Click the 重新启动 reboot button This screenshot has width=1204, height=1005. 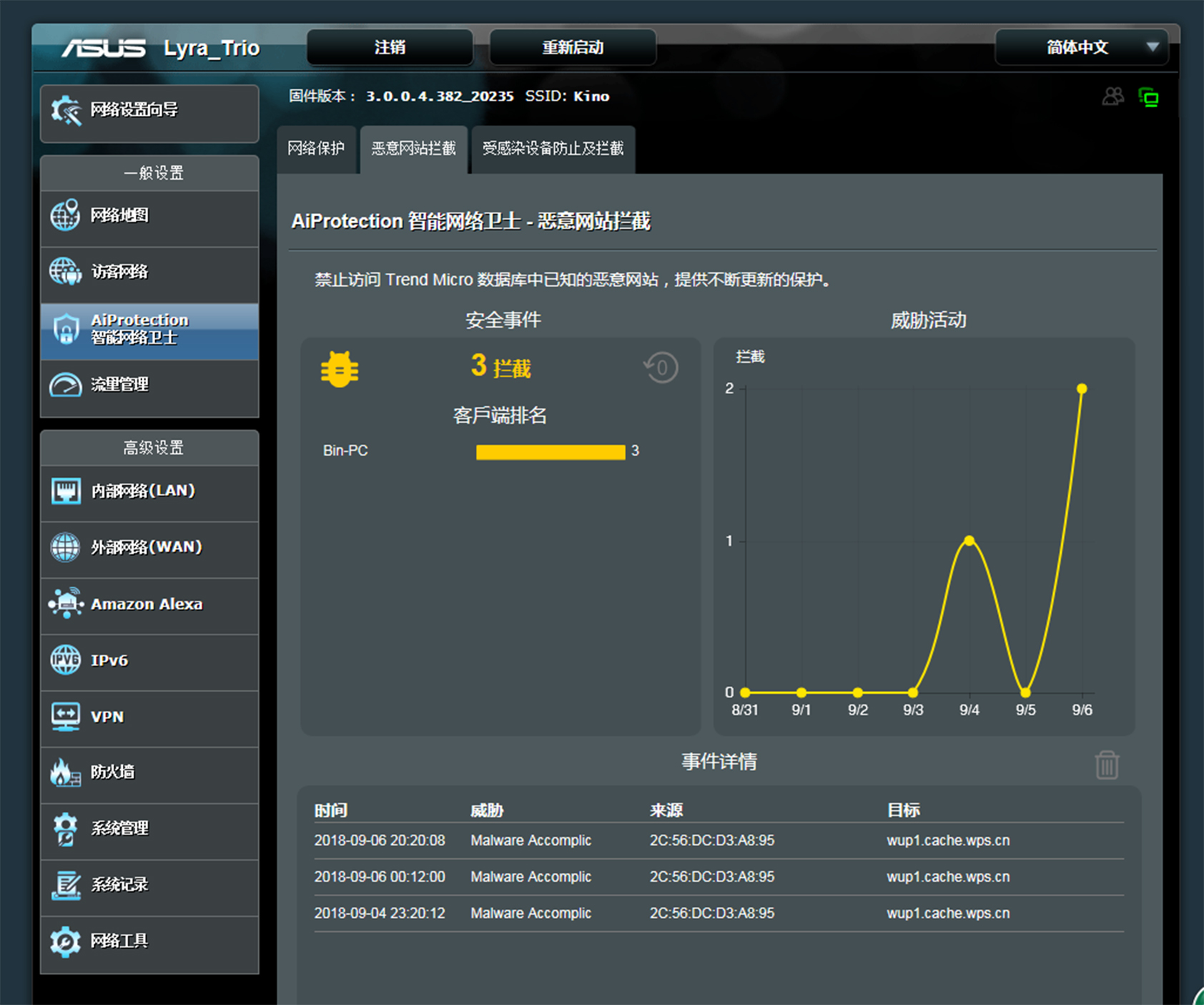coord(573,48)
